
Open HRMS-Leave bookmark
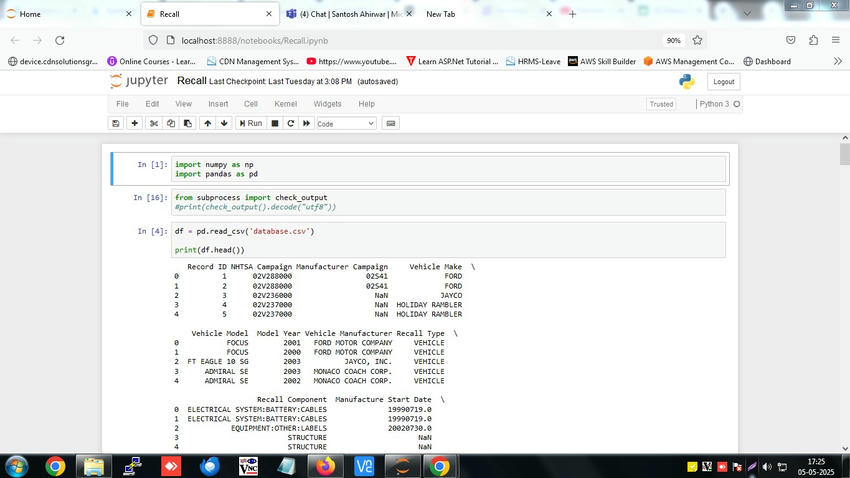pyautogui.click(x=533, y=62)
